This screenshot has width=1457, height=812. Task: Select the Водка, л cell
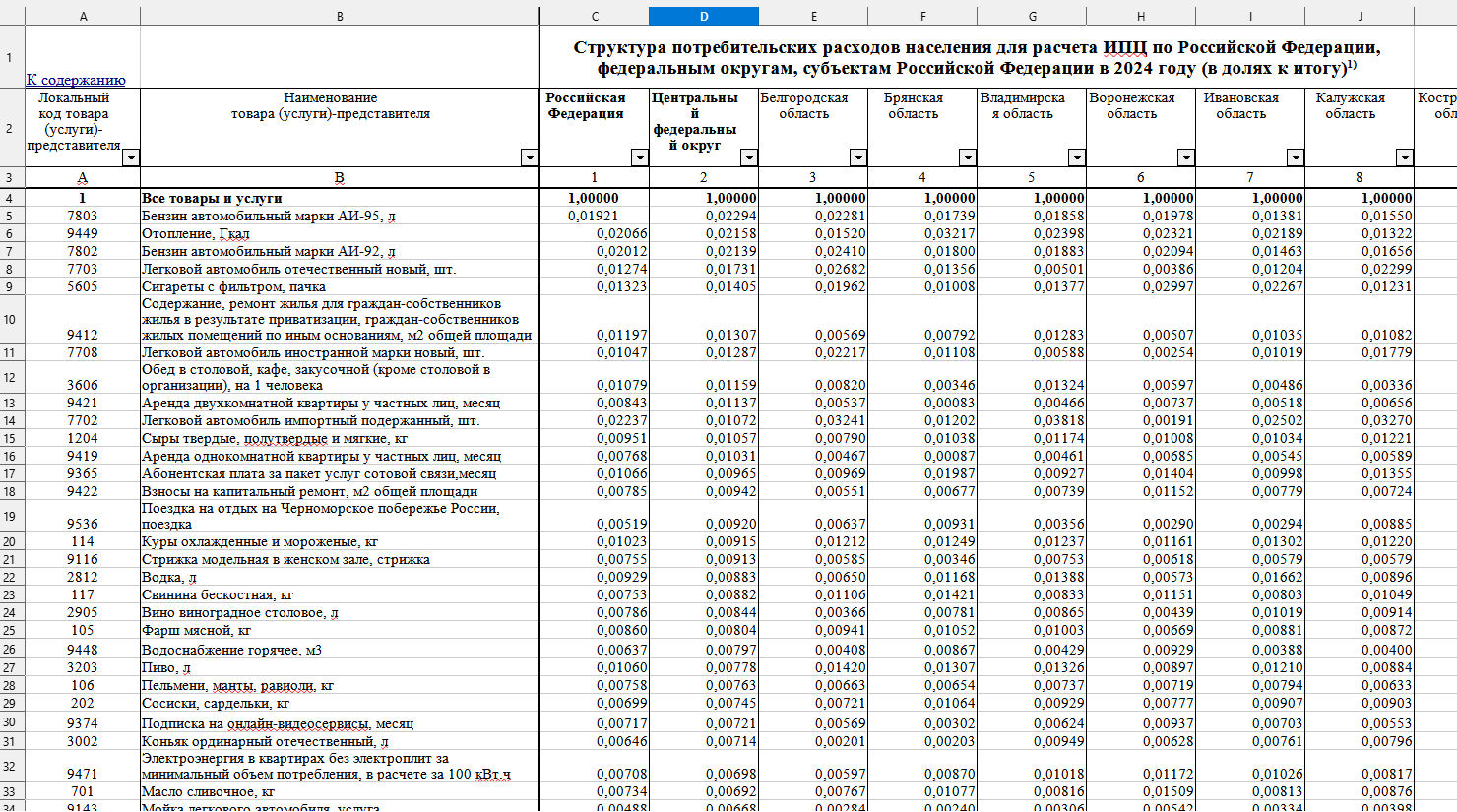coord(340,577)
